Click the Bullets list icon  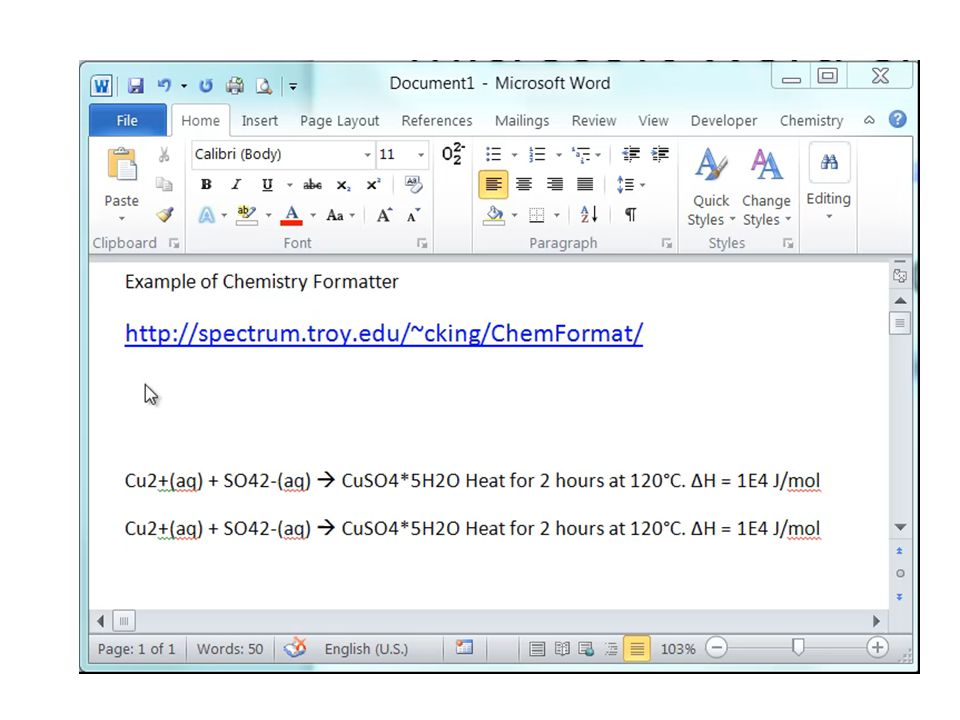(x=493, y=154)
